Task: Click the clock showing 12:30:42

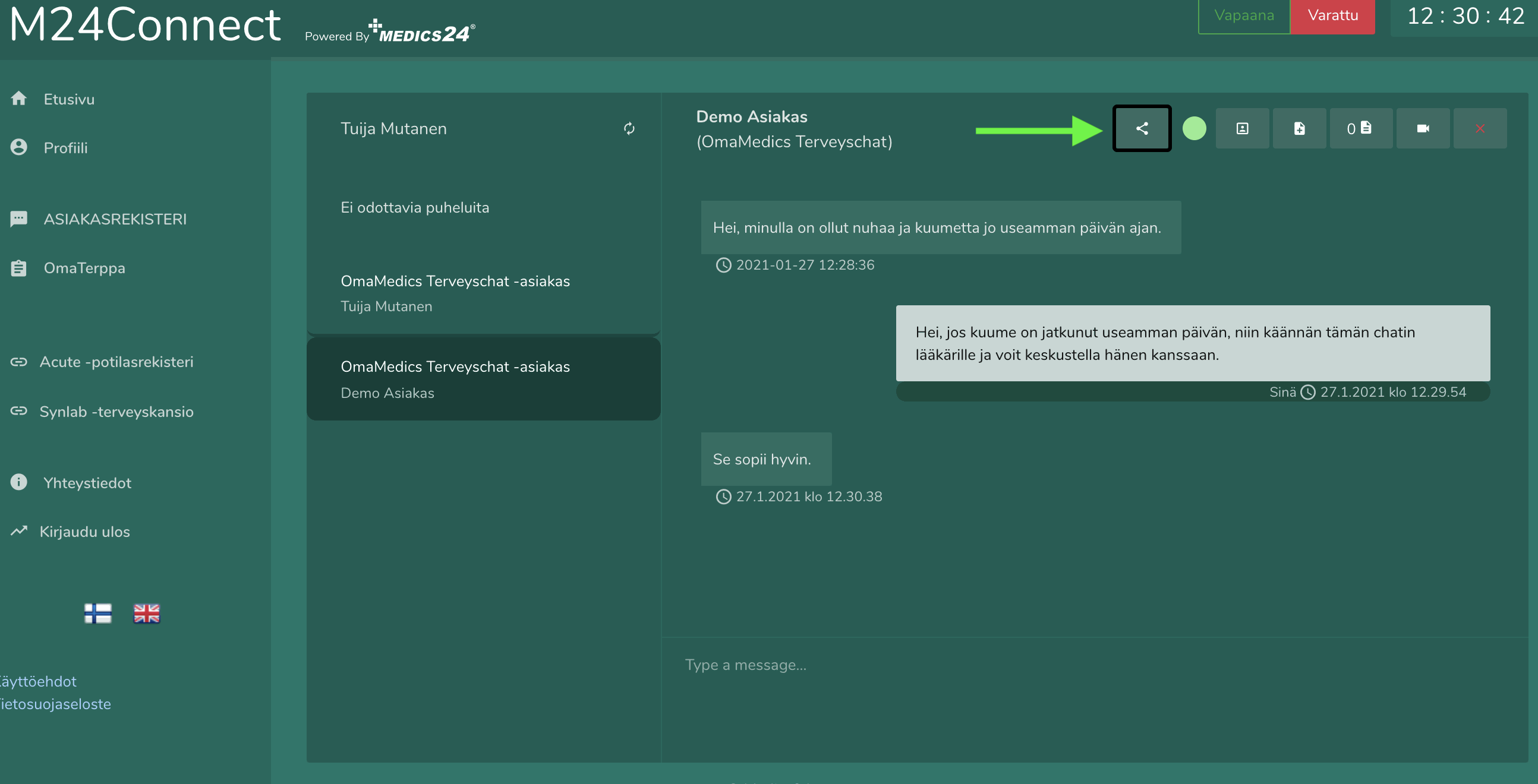Action: pyautogui.click(x=1464, y=15)
